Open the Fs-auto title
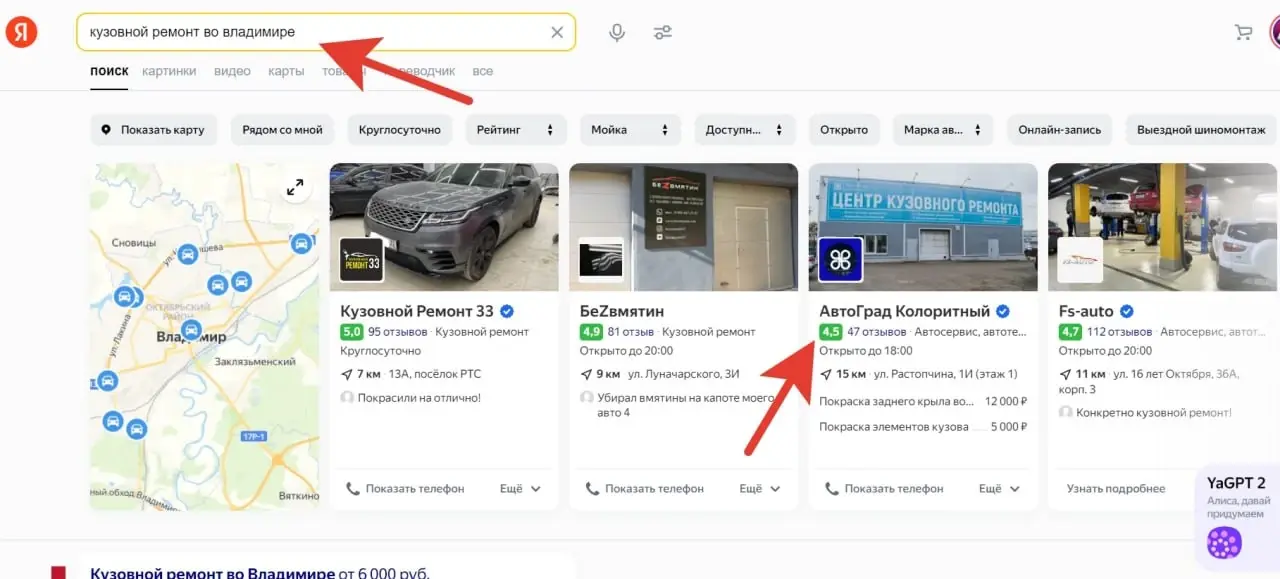The width and height of the screenshot is (1280, 579). click(x=1086, y=311)
